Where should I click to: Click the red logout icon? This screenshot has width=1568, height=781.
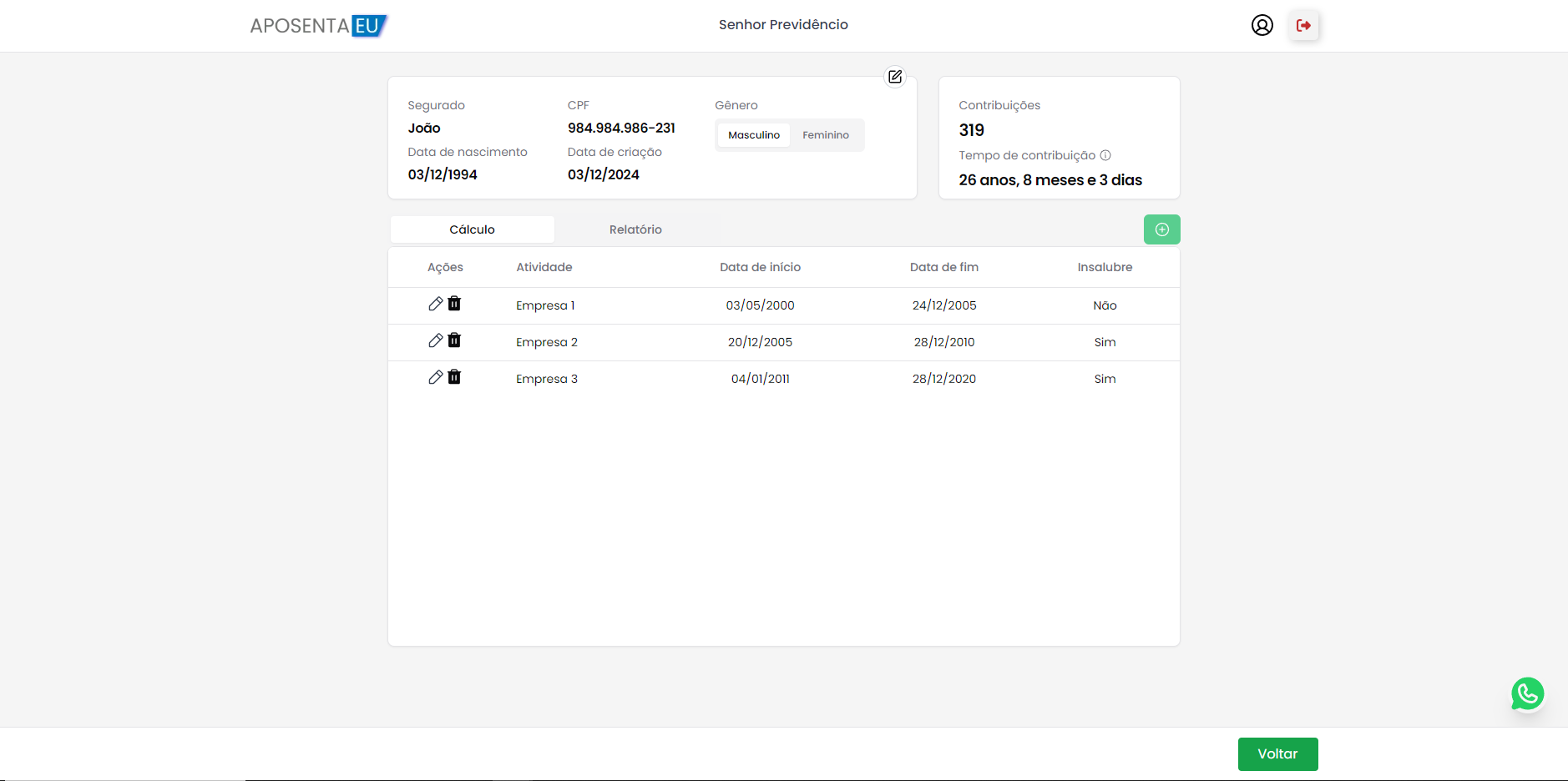click(1303, 25)
